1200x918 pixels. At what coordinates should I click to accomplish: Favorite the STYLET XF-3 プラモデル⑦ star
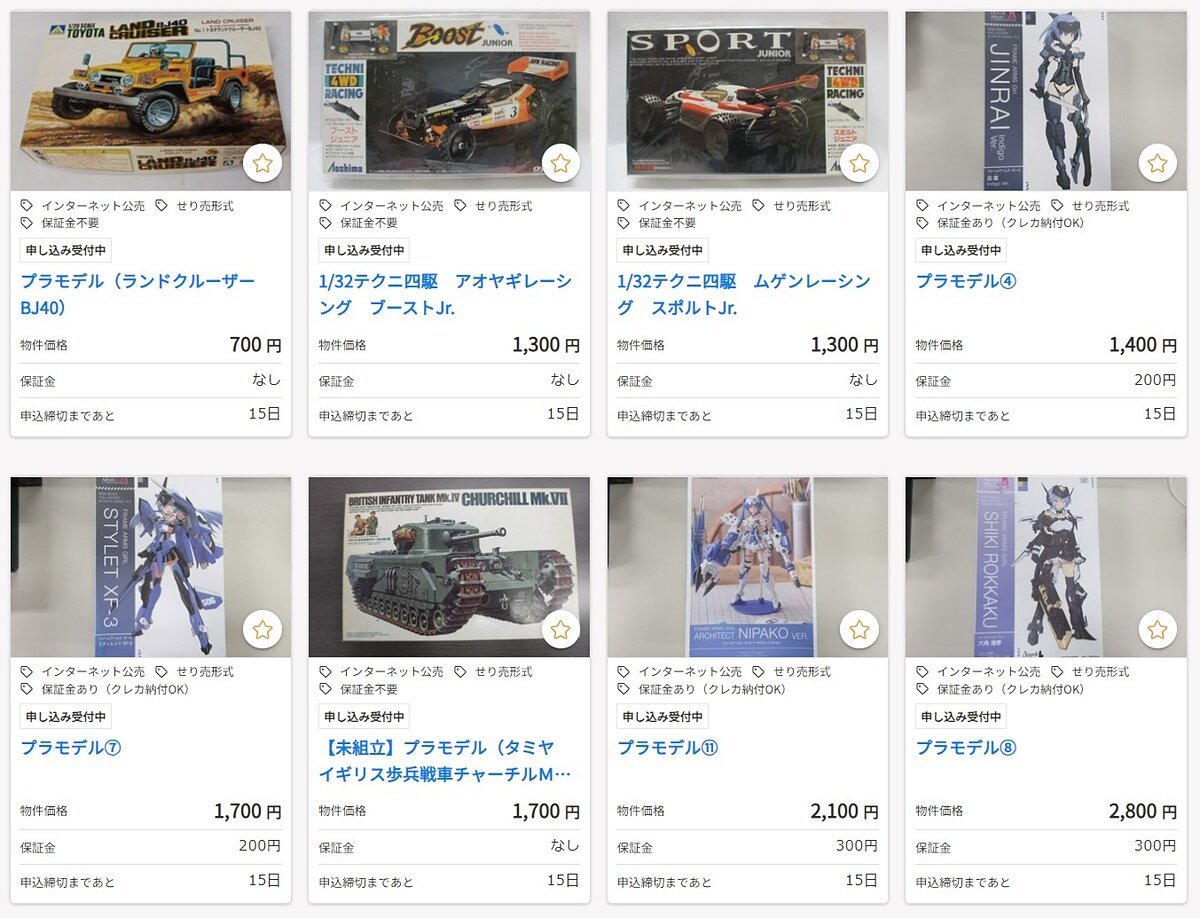pyautogui.click(x=262, y=629)
